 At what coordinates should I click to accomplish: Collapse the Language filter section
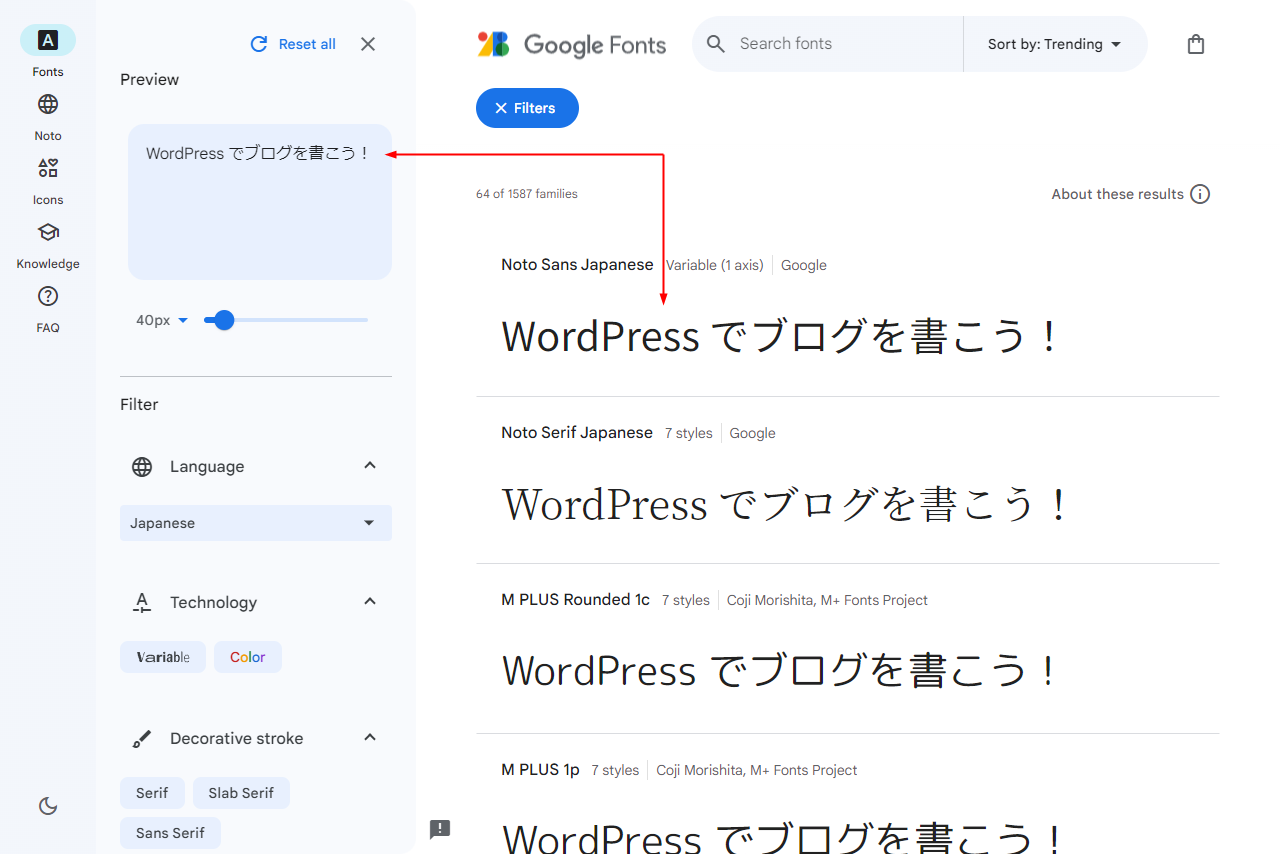pyautogui.click(x=370, y=466)
